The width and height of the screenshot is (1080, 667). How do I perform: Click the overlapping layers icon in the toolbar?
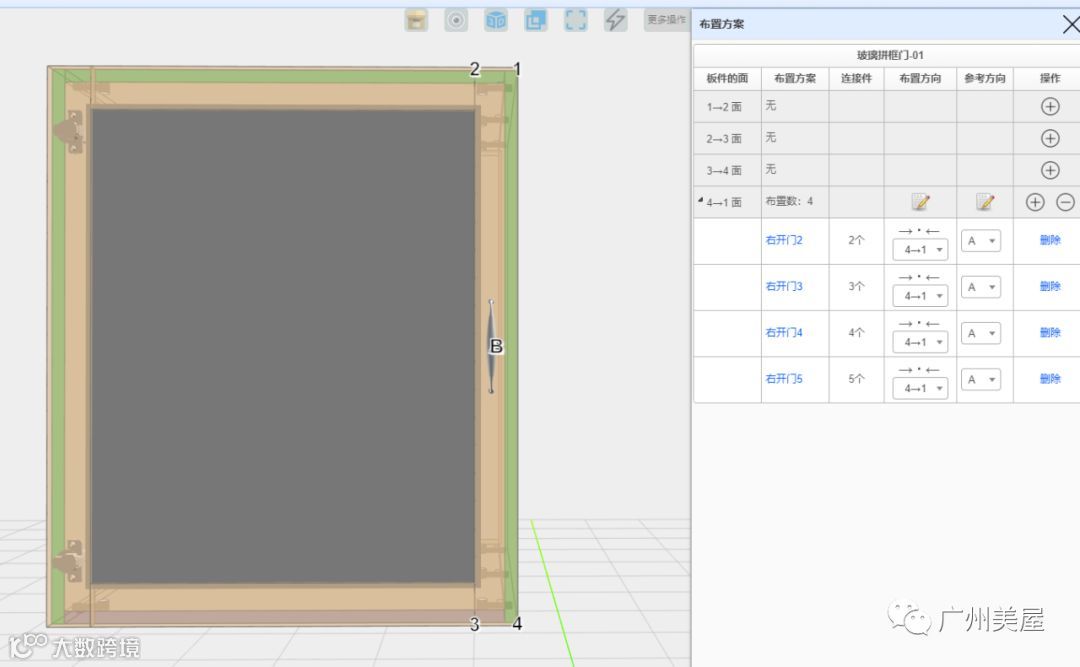click(x=536, y=20)
